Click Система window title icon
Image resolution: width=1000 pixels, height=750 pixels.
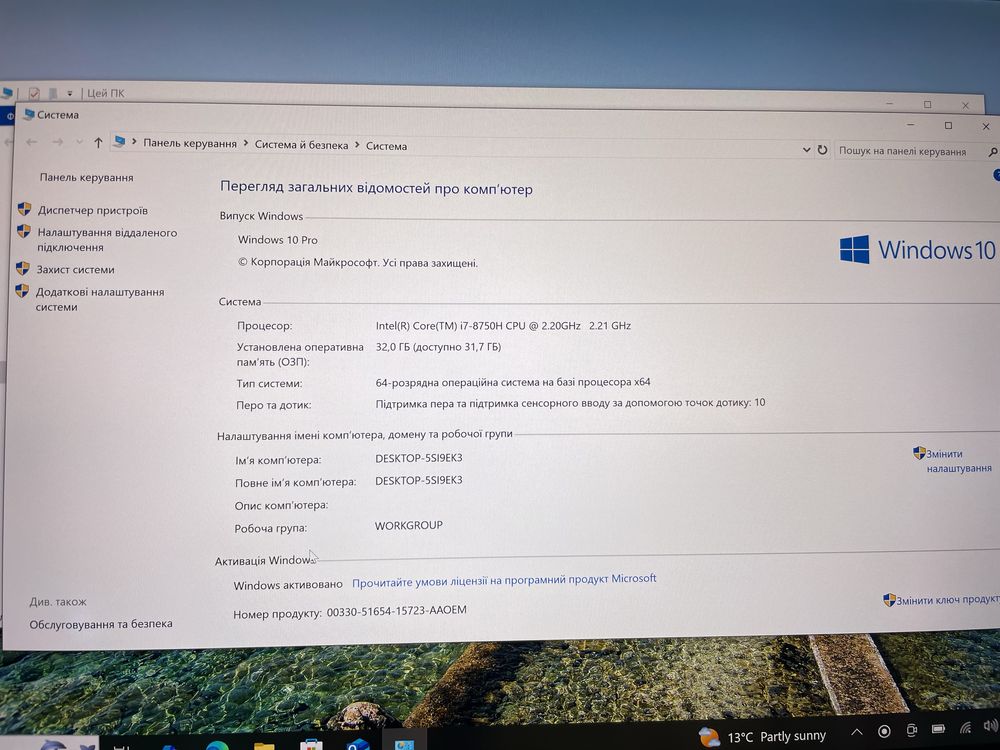tap(28, 114)
